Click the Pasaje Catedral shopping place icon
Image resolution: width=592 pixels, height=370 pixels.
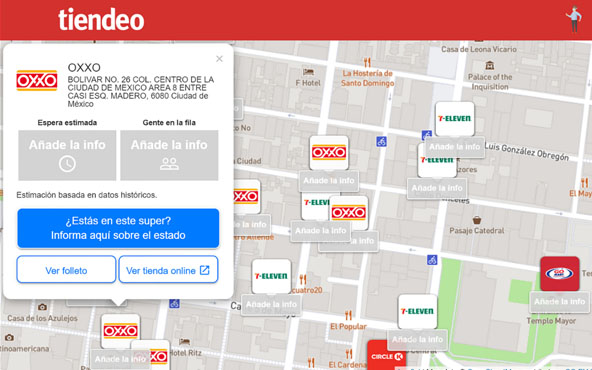(x=477, y=219)
